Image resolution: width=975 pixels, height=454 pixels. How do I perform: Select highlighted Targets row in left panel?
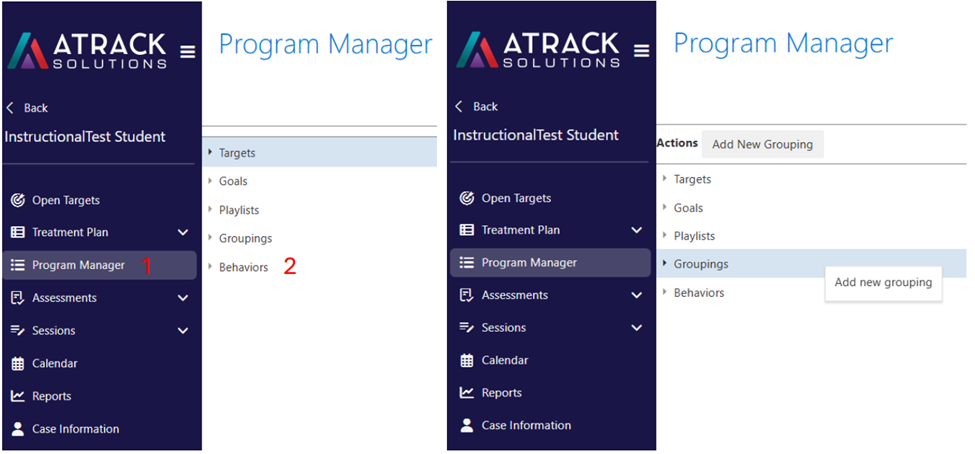[320, 152]
